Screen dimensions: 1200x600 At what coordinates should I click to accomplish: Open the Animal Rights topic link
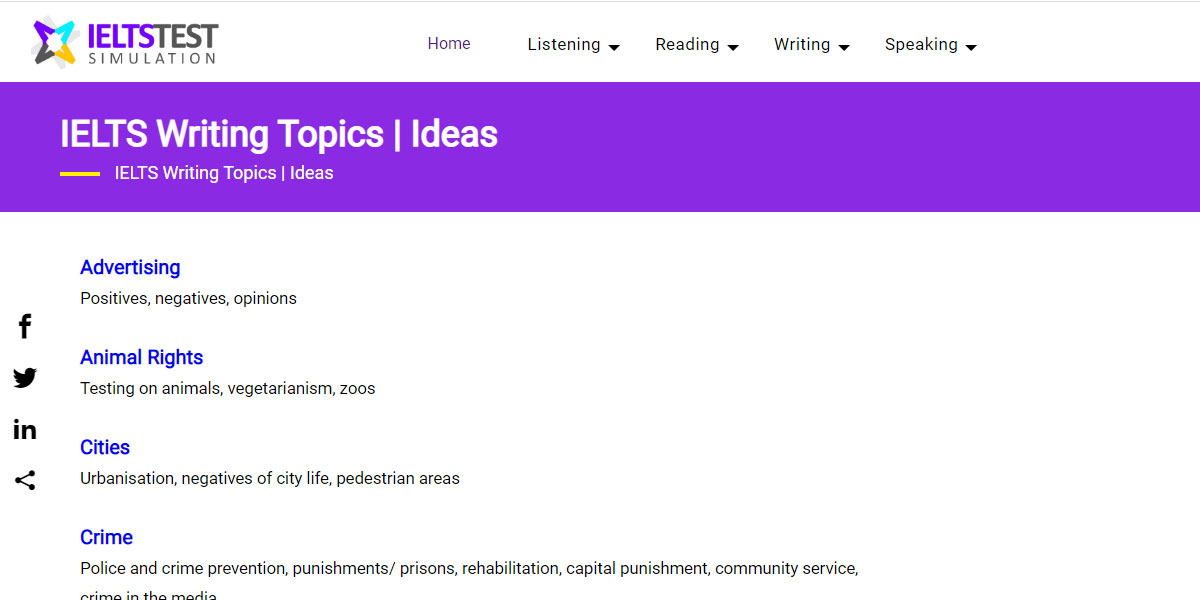(x=141, y=357)
